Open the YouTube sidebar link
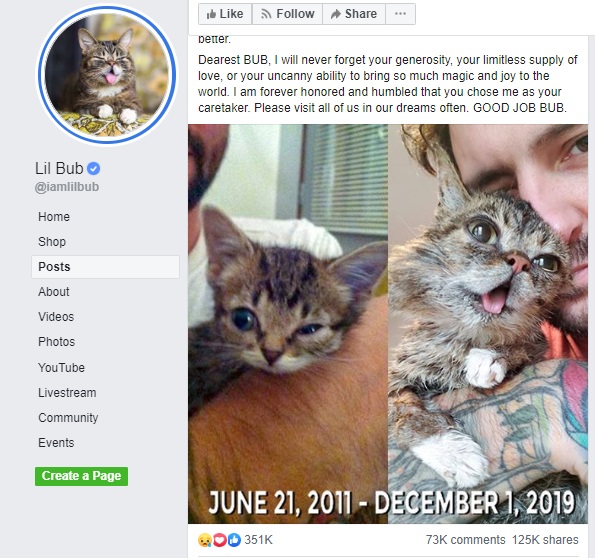The width and height of the screenshot is (595, 558). pyautogui.click(x=61, y=368)
